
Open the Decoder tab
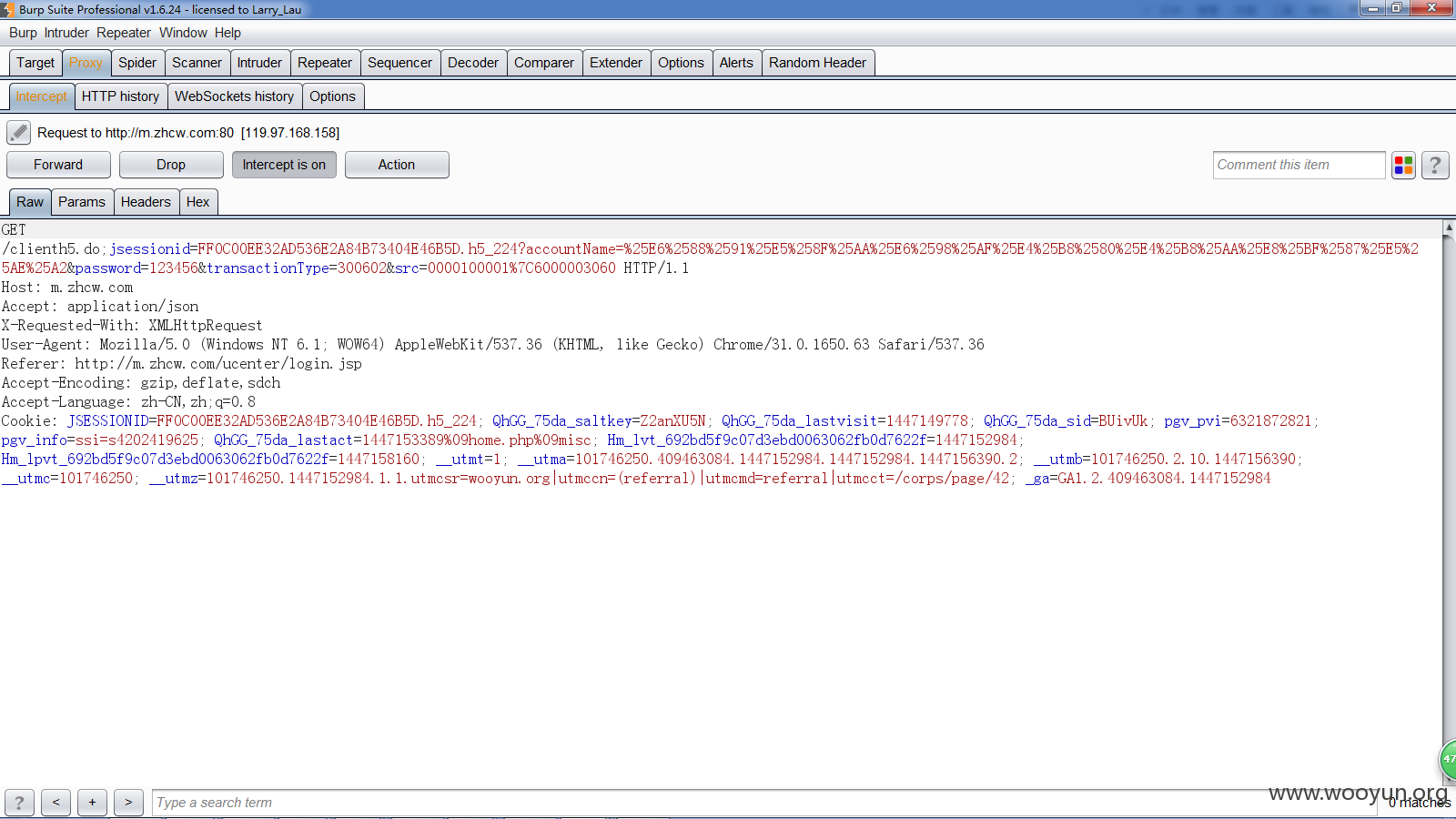[473, 63]
